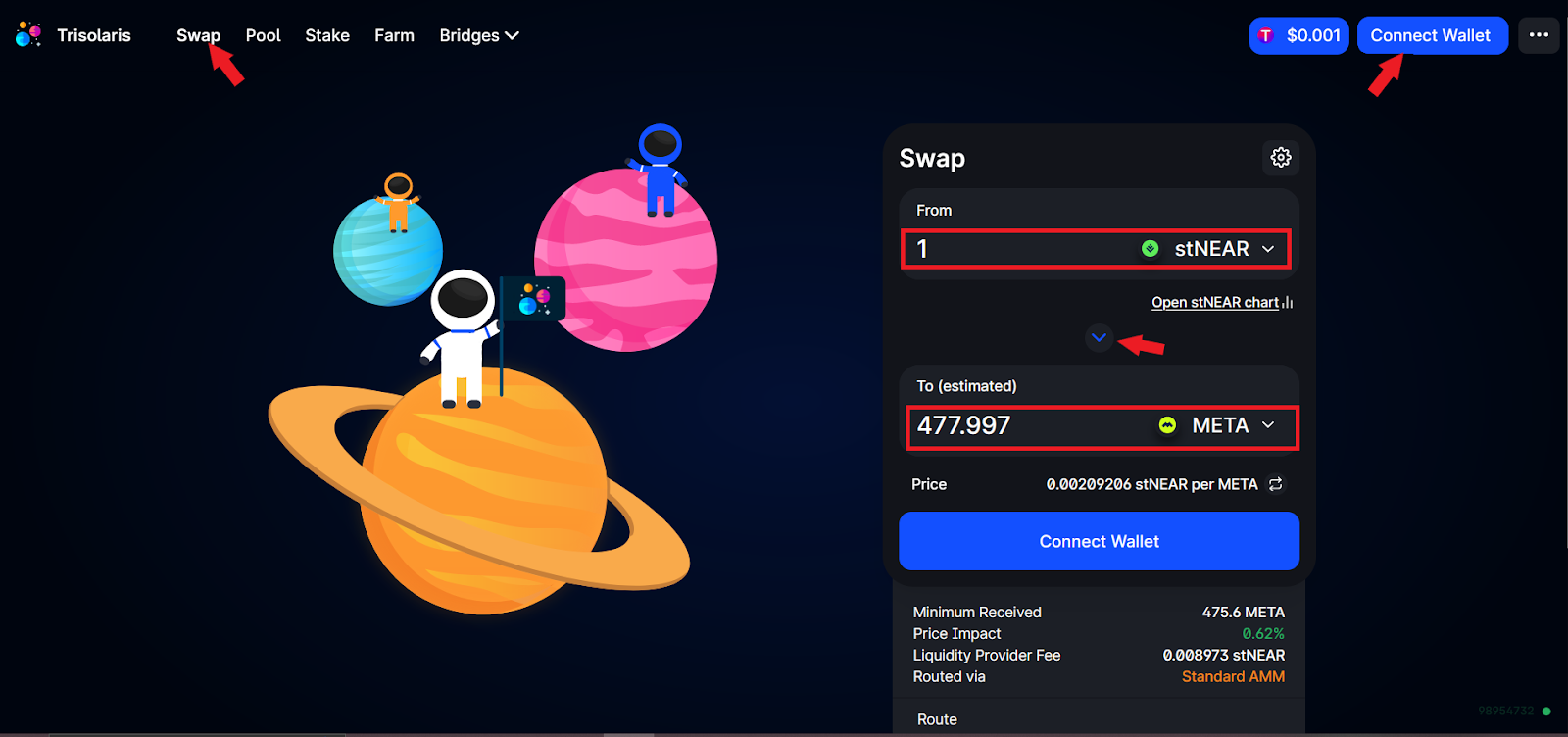
Task: Open the three-dots more menu
Action: [1539, 35]
